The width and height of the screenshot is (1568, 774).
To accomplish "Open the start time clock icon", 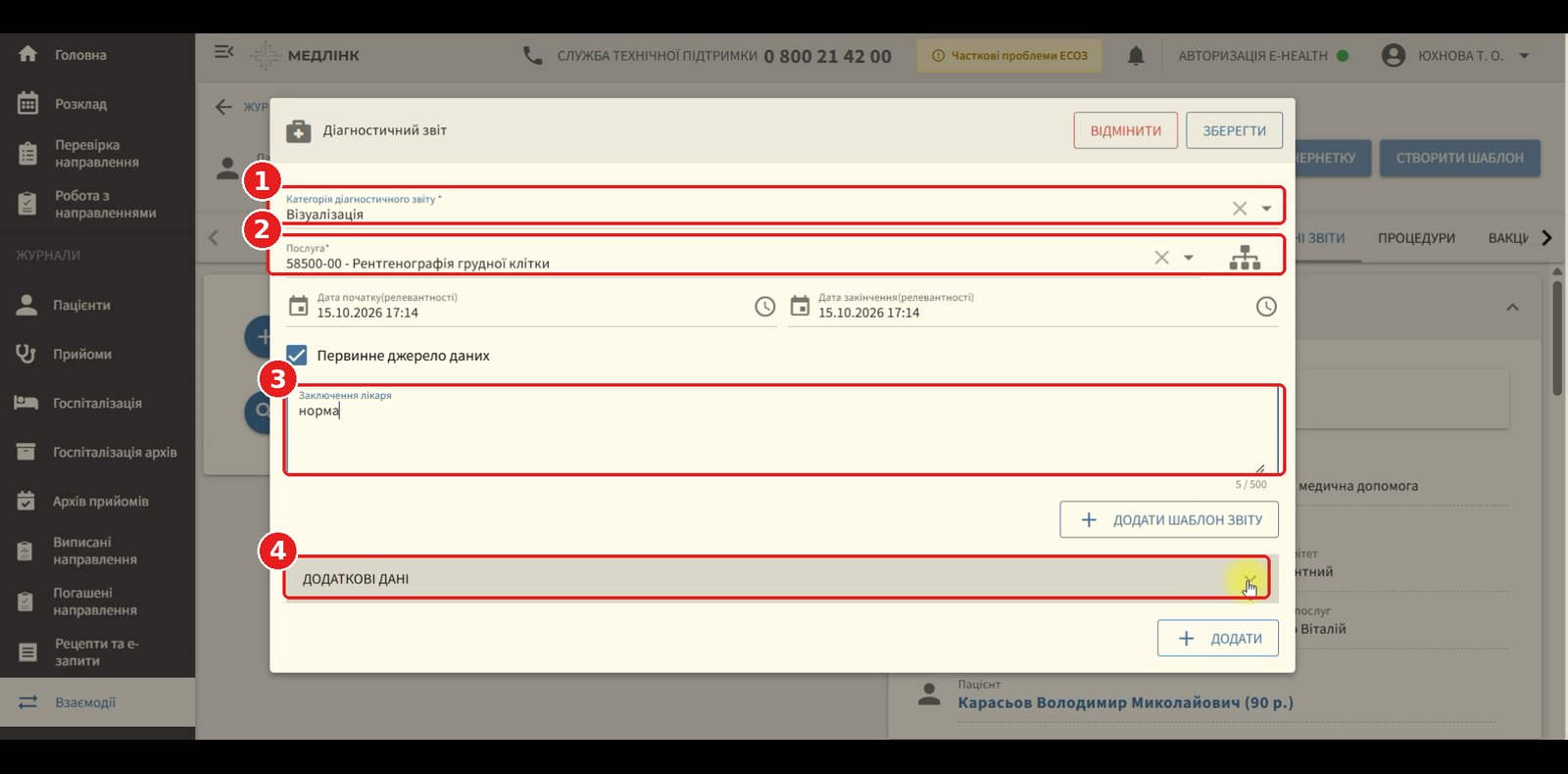I will (764, 307).
